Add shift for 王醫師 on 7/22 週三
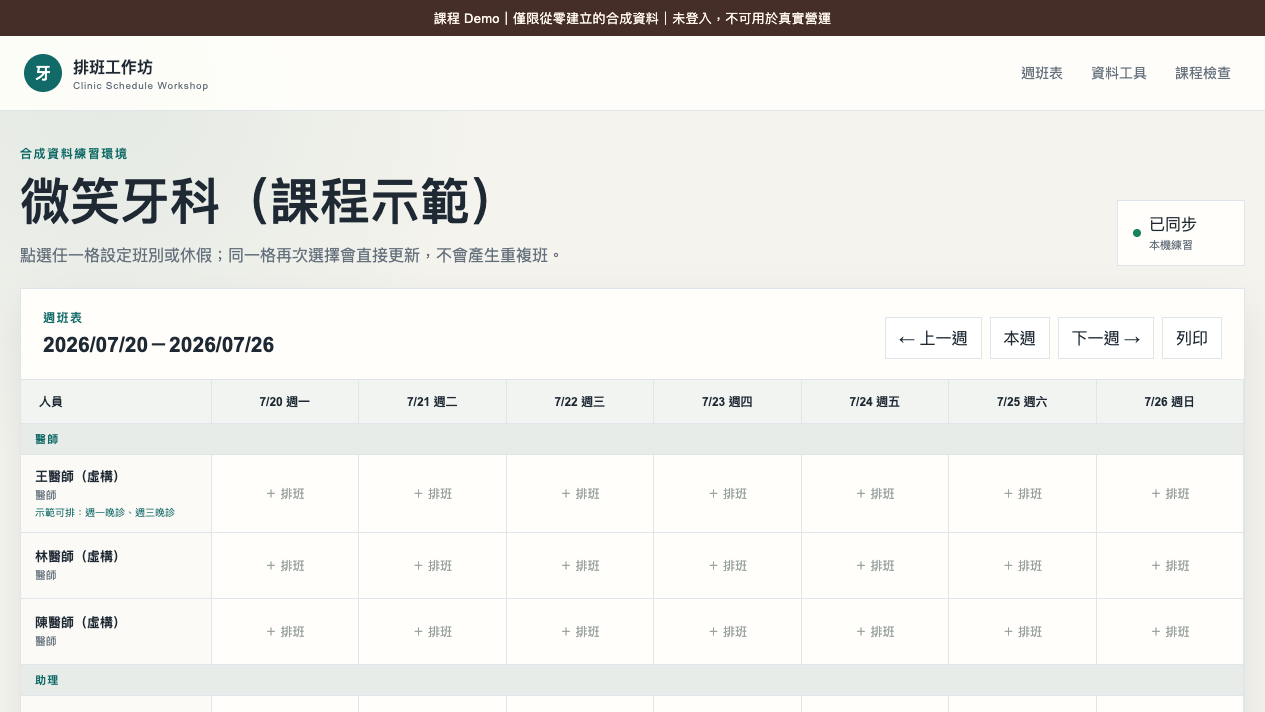 click(580, 494)
